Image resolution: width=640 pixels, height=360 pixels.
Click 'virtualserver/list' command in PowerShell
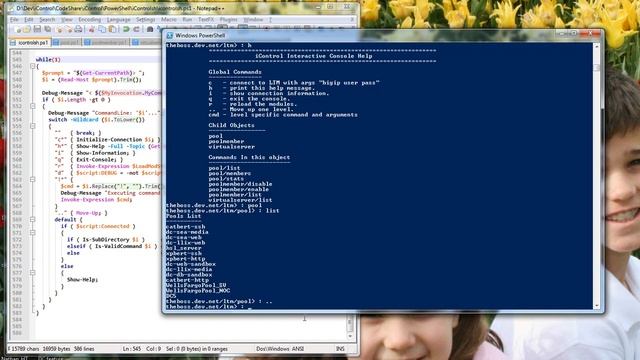[240, 200]
